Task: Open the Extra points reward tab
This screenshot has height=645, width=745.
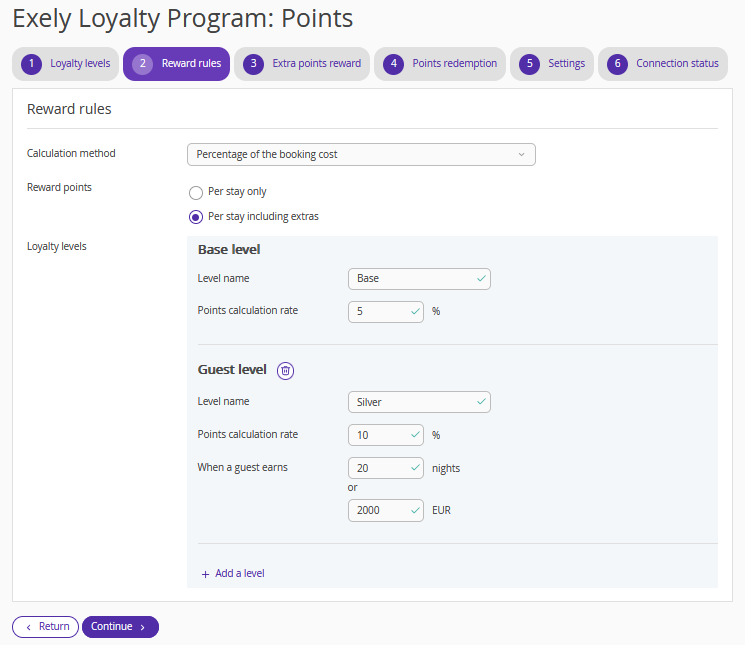Action: coord(302,64)
